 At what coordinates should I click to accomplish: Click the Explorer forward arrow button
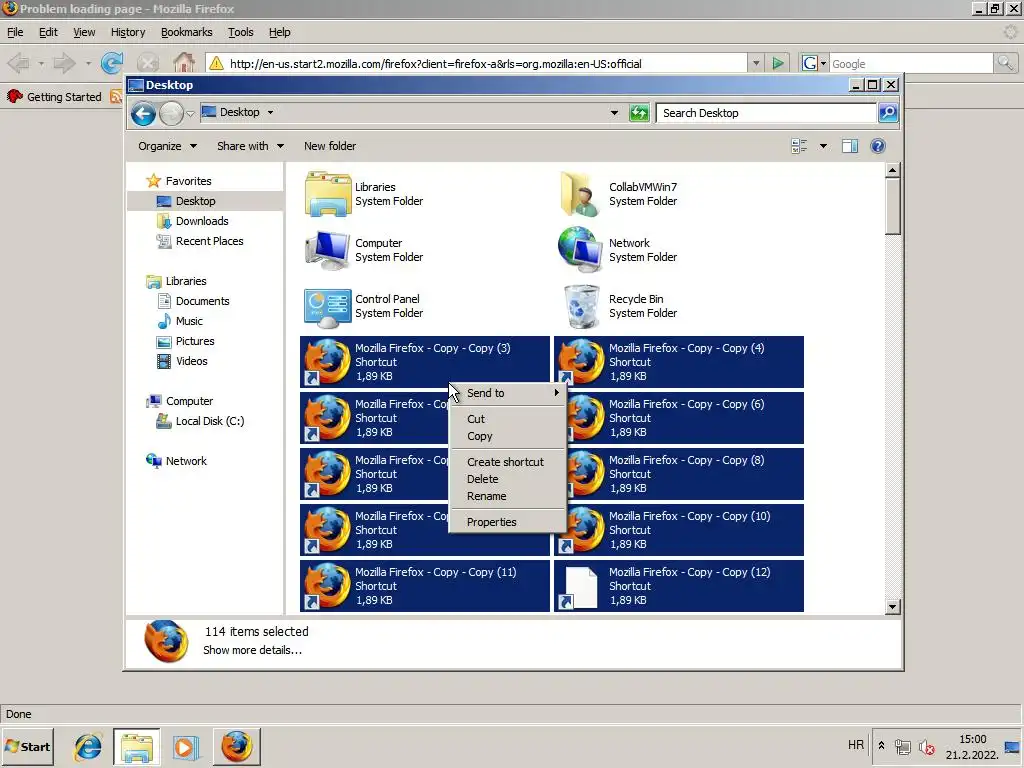point(172,114)
